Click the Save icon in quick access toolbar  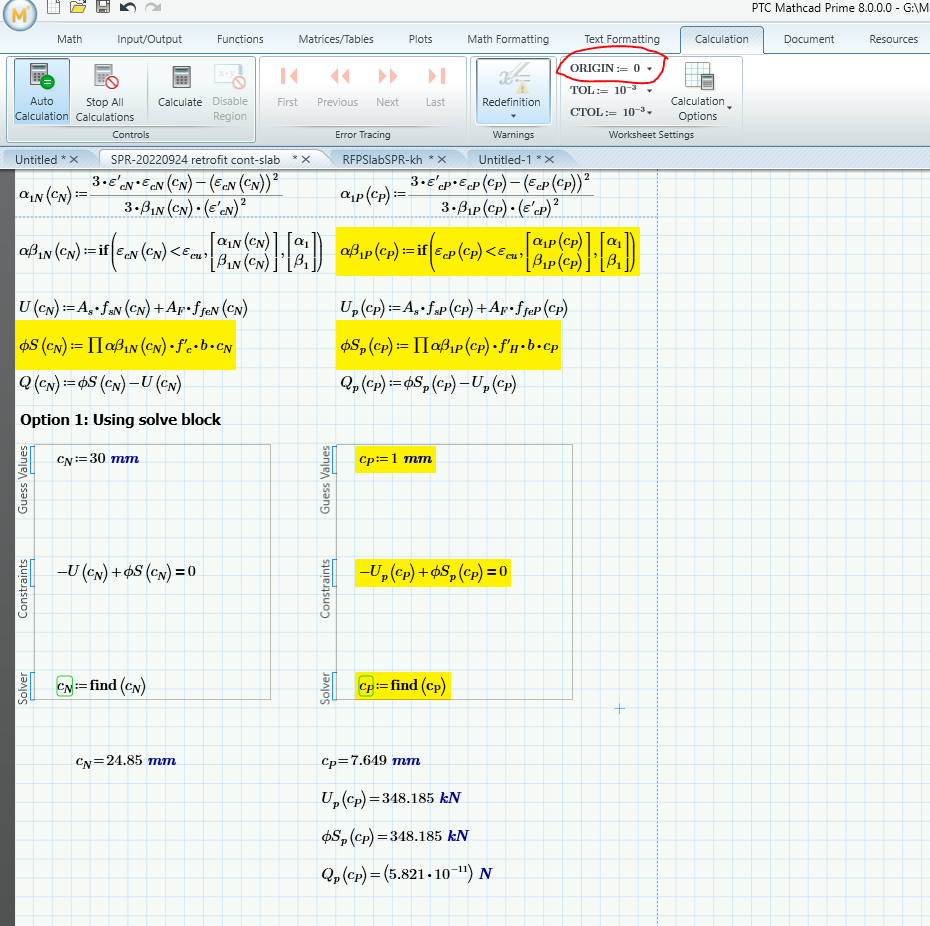click(x=103, y=7)
